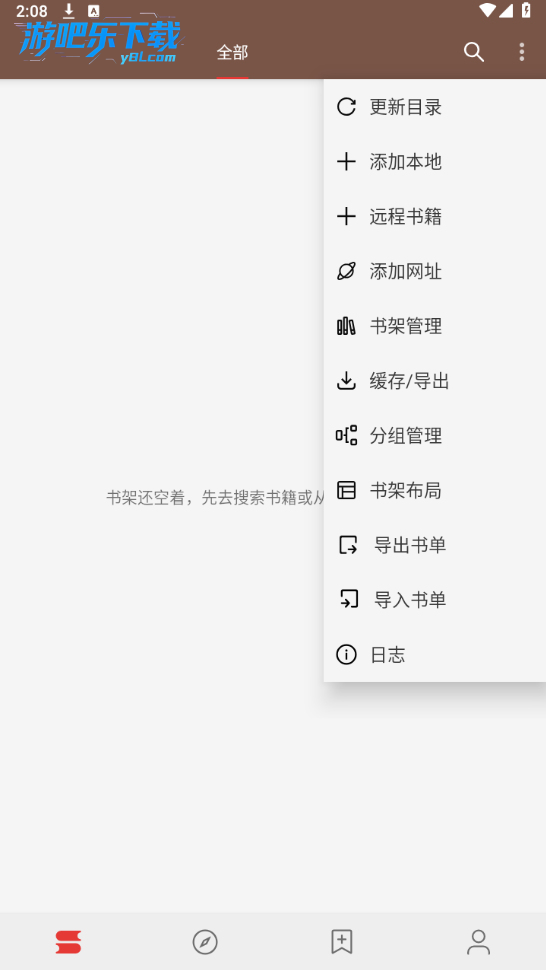Viewport: 546px width, 970px height.
Task: Tap the empty bookshelf hint text
Action: pos(215,497)
